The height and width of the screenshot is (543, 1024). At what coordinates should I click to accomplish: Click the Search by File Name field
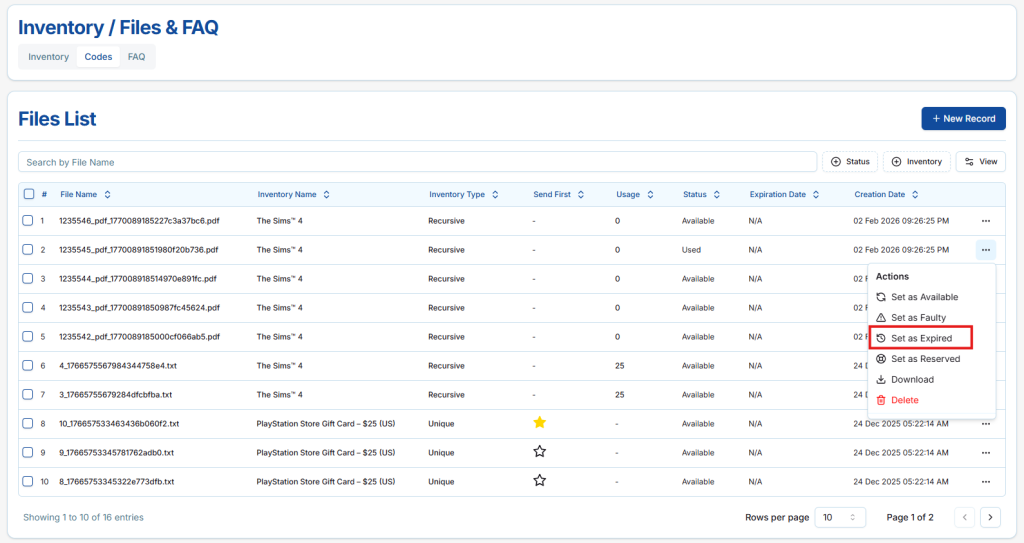(418, 162)
